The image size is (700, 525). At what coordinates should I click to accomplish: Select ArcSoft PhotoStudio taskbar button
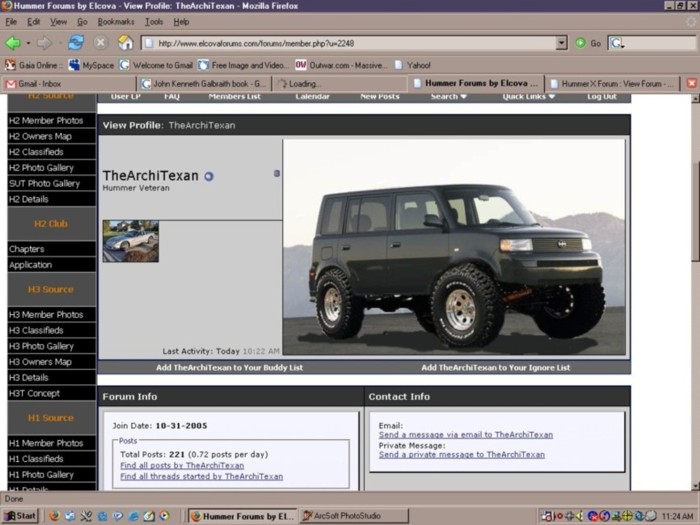354,516
